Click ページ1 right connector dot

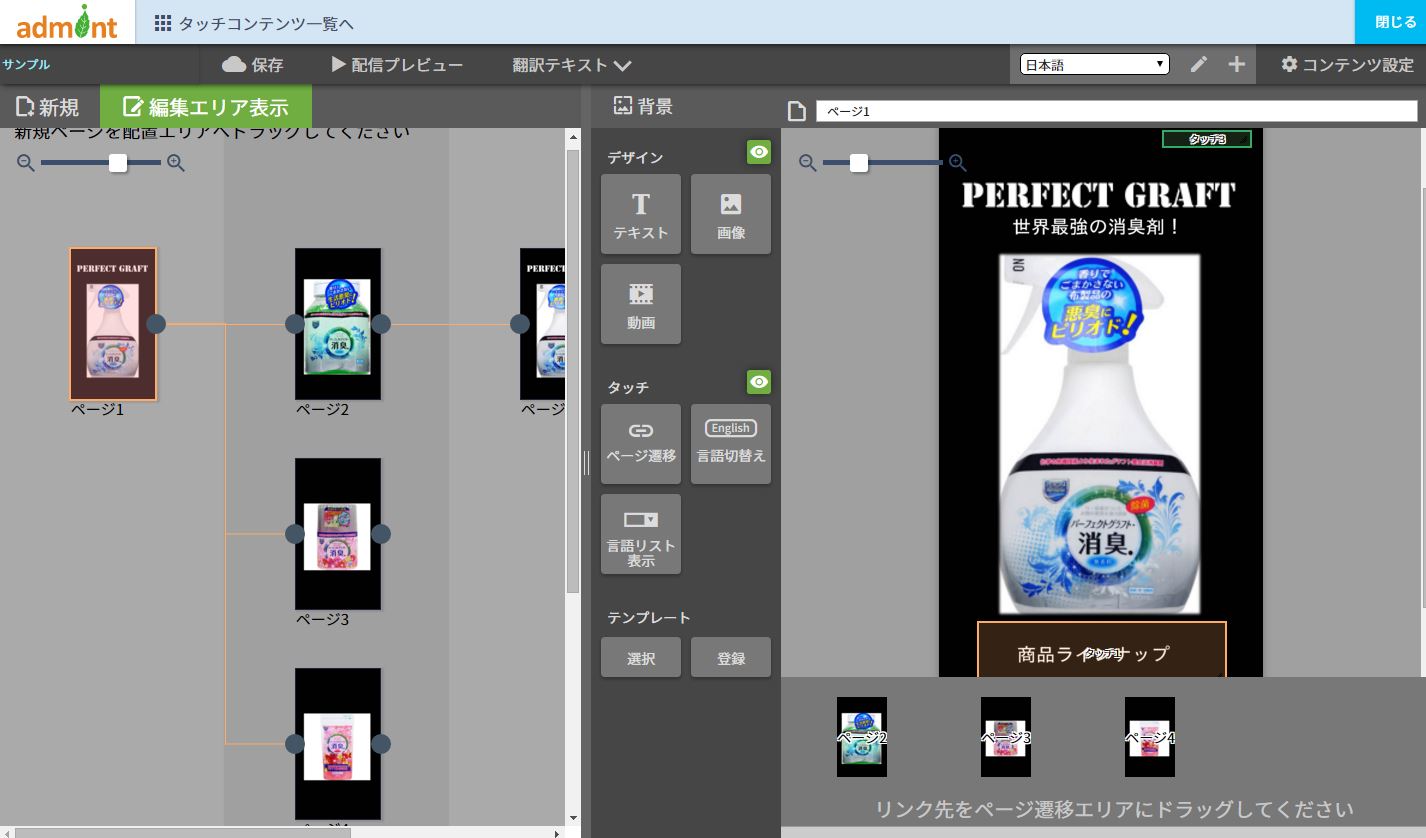point(156,324)
